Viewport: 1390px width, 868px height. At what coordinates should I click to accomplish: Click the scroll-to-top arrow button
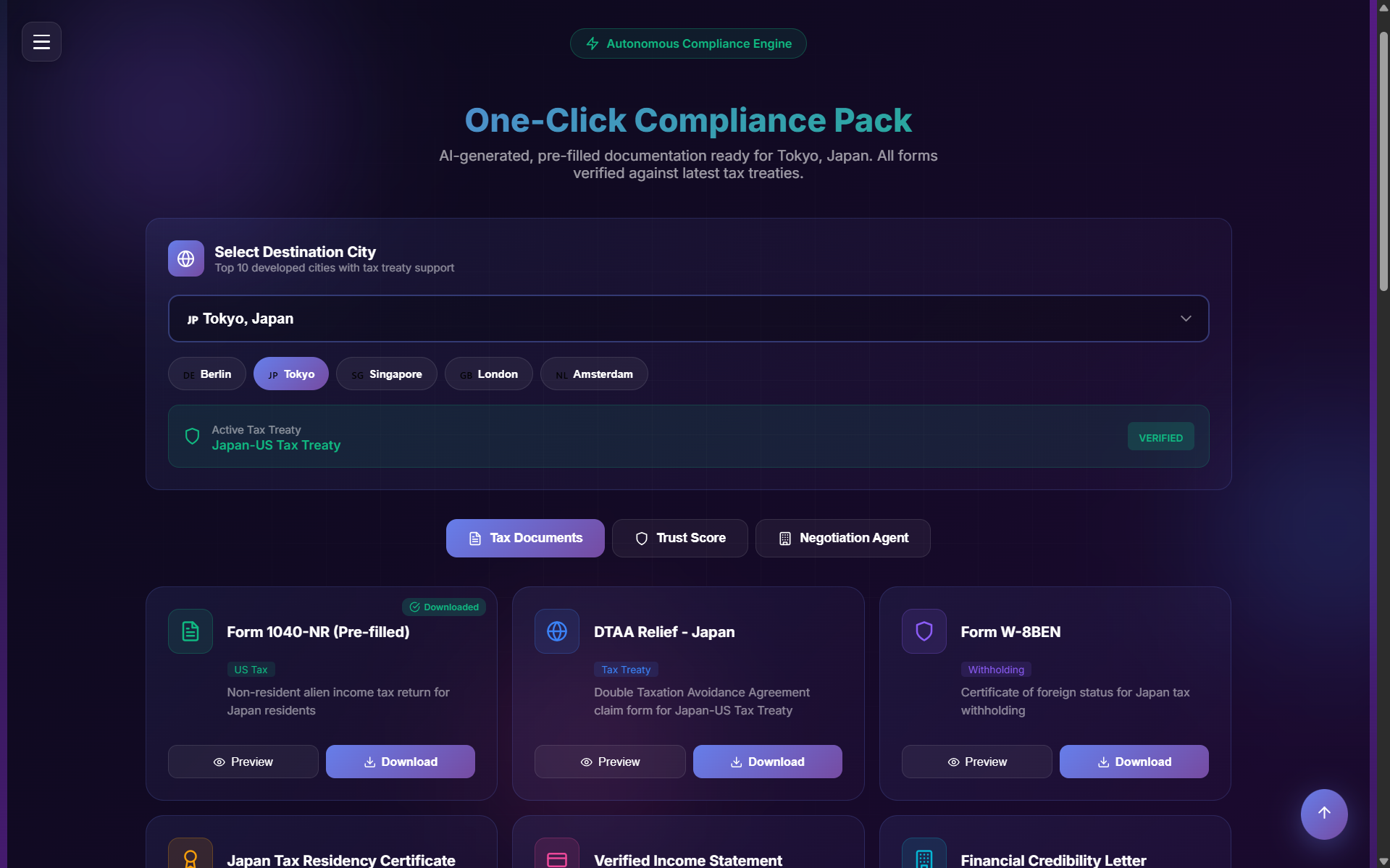pyautogui.click(x=1324, y=814)
